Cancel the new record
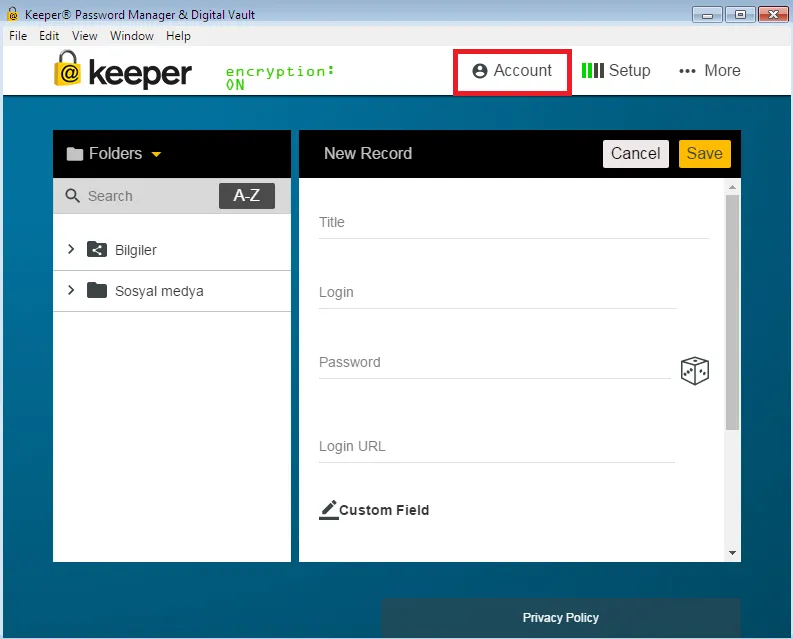 coord(636,153)
